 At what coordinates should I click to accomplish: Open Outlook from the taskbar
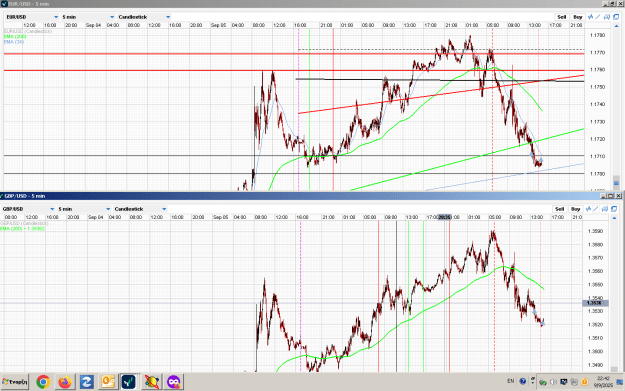tap(108, 382)
